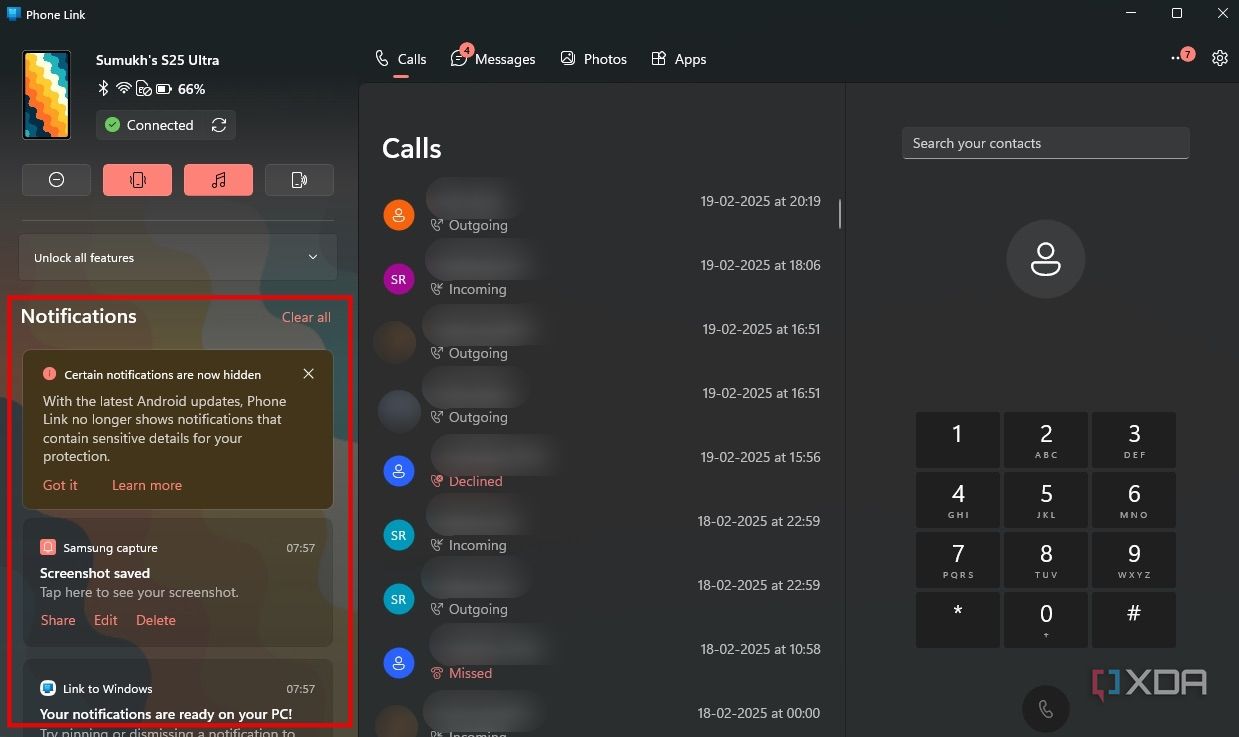Toggle the music audio control
Image resolution: width=1239 pixels, height=737 pixels.
tap(218, 179)
